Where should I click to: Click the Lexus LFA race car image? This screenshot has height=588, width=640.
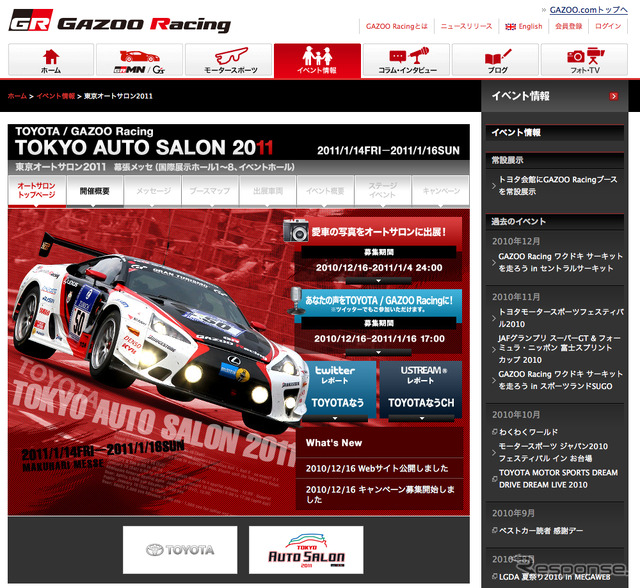[159, 331]
